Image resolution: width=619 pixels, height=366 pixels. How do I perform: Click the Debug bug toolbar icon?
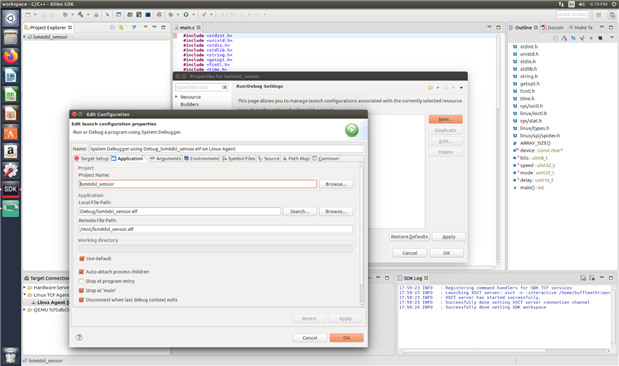pyautogui.click(x=171, y=15)
